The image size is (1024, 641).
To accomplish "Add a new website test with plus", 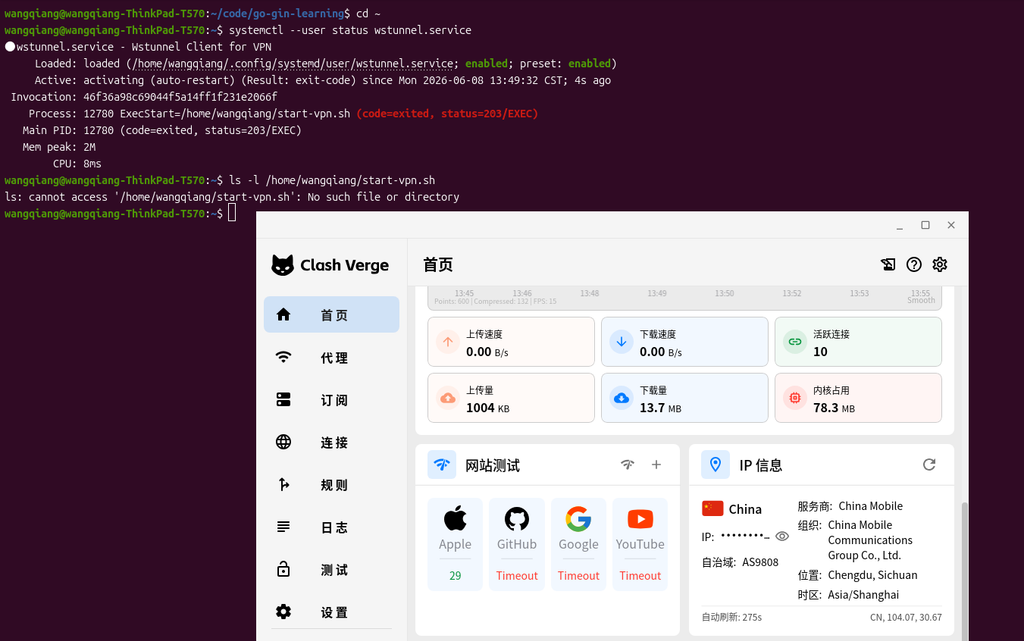I will [x=656, y=465].
